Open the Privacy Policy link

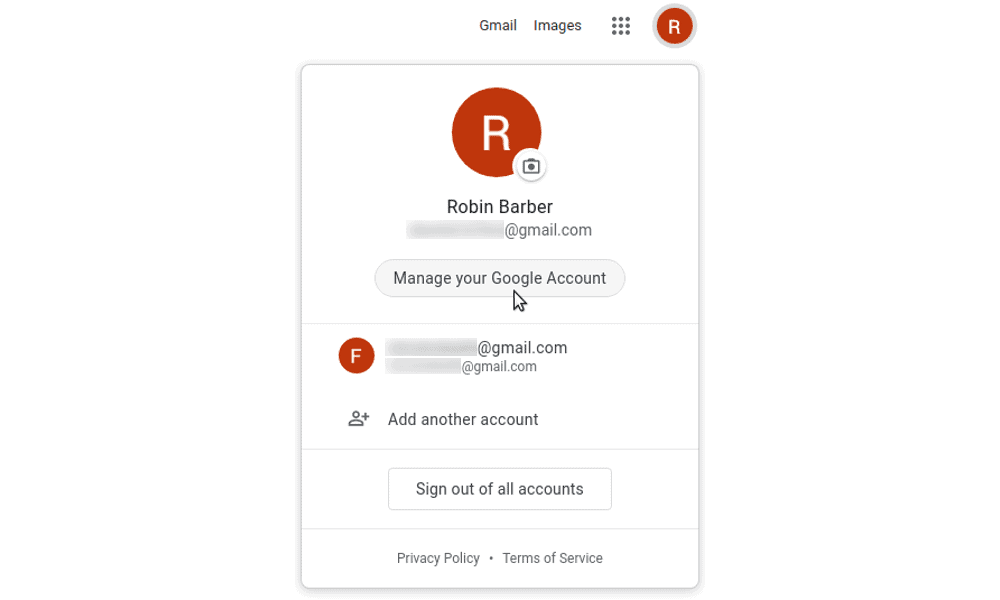click(x=438, y=558)
